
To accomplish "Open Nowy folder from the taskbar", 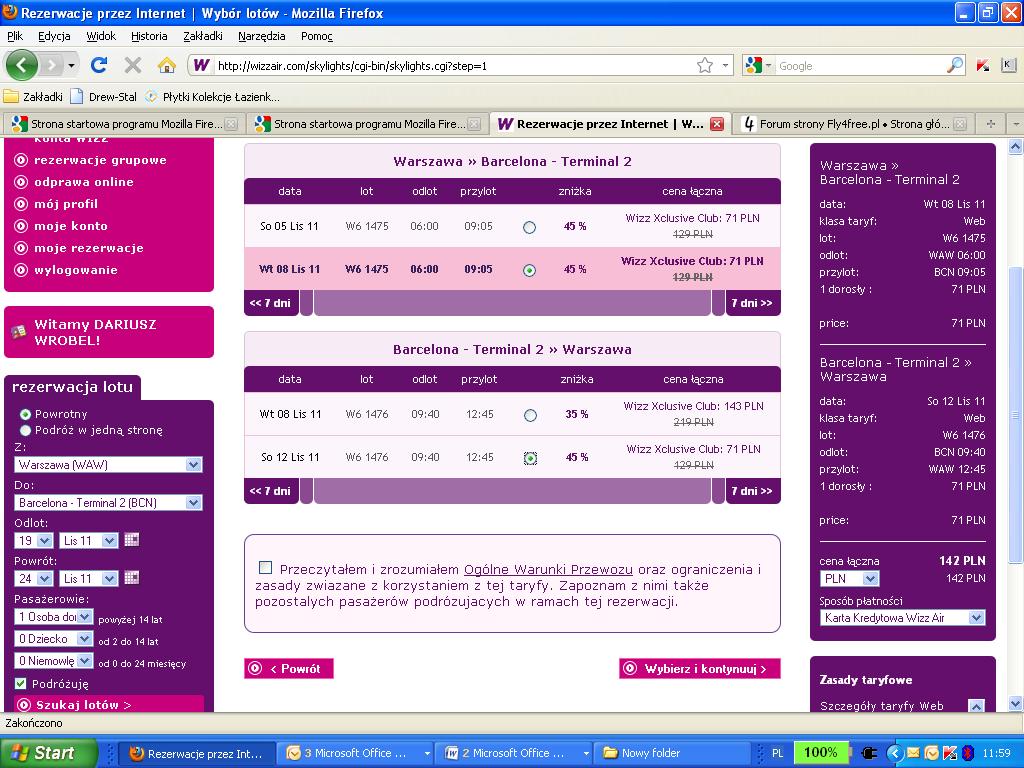I will (675, 753).
